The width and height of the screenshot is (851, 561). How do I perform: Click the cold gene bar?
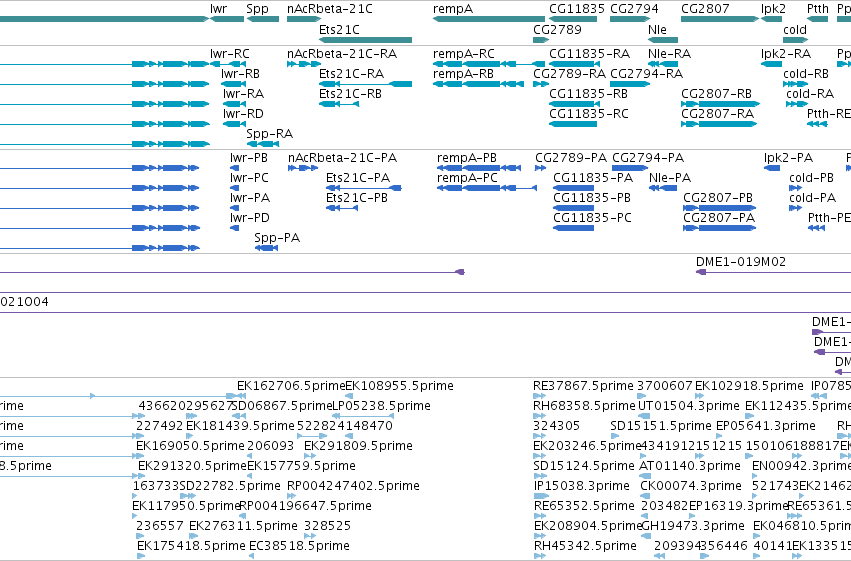click(795, 40)
